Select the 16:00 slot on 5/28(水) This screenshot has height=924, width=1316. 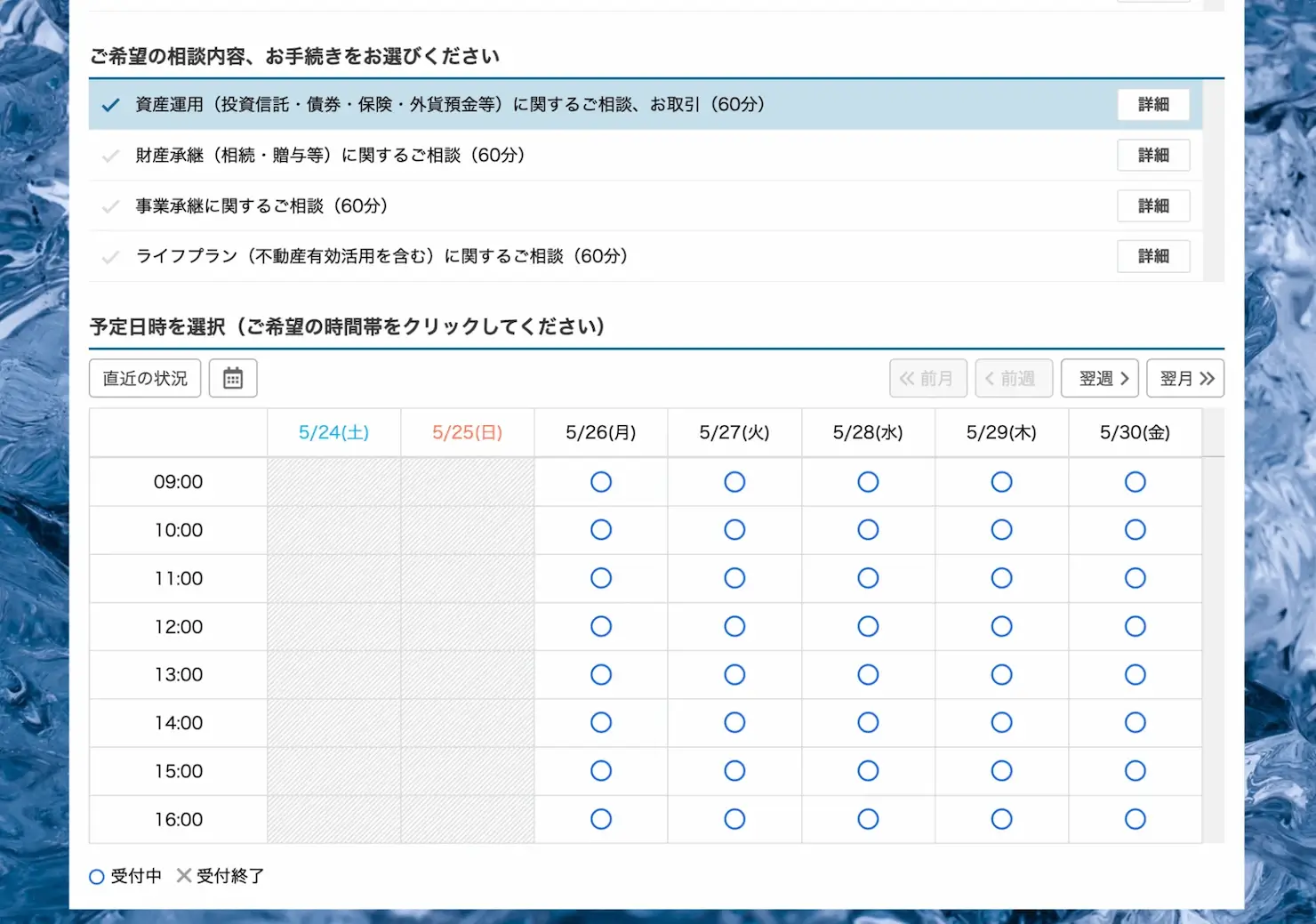click(x=868, y=819)
